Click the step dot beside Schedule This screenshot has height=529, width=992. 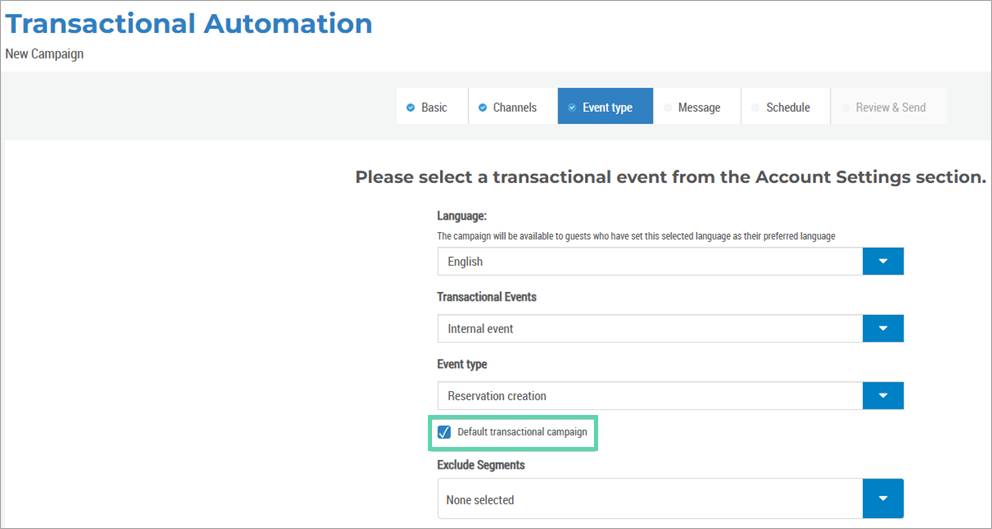pos(755,108)
